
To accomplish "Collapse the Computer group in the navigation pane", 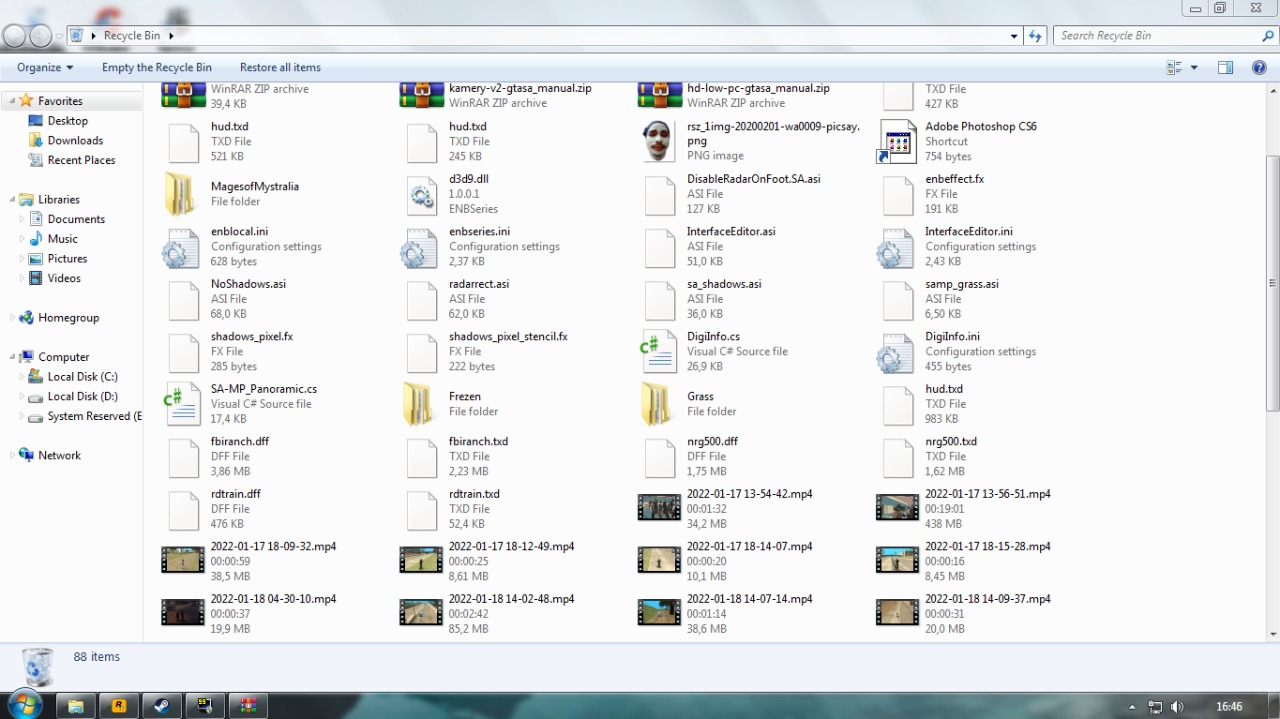I will tap(12, 357).
